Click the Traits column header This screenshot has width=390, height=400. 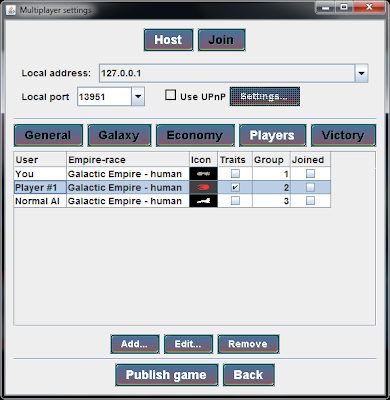235,160
